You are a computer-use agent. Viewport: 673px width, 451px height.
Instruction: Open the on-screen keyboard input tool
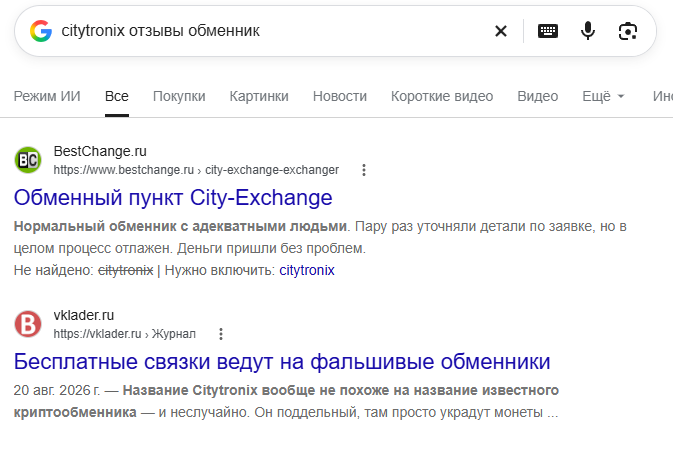(x=548, y=31)
